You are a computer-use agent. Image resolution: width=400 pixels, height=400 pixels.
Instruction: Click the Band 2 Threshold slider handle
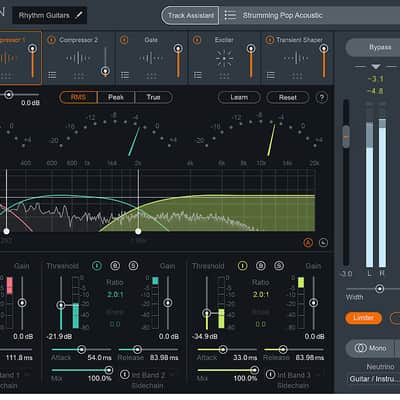(61, 305)
